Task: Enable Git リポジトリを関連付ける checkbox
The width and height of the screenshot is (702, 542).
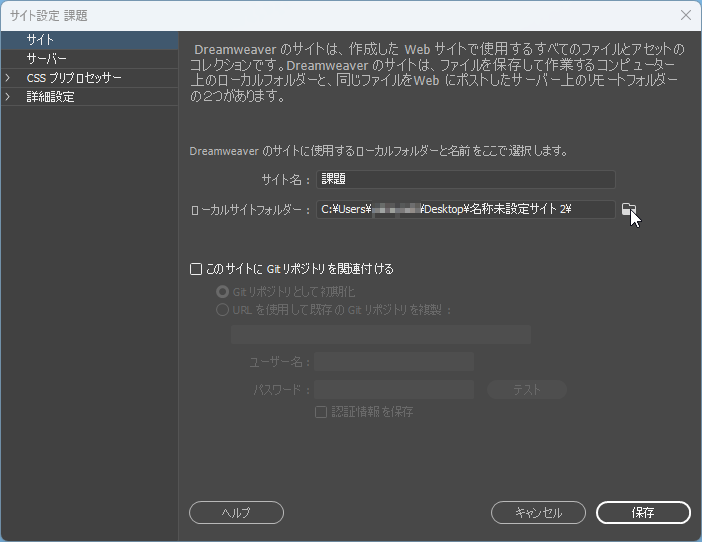Action: click(196, 269)
